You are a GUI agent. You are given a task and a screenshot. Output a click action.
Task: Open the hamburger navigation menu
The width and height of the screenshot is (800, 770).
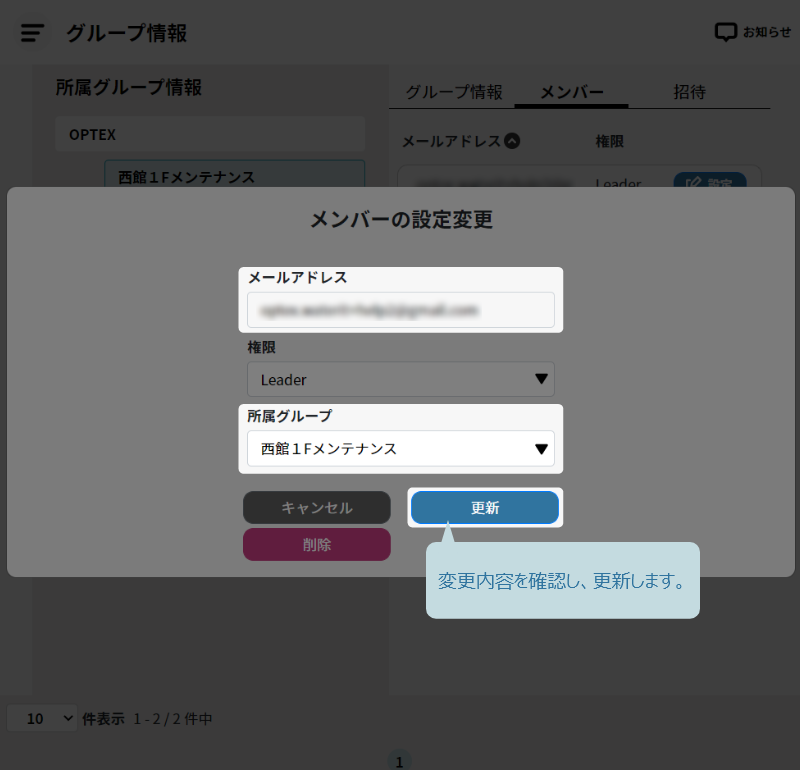pyautogui.click(x=32, y=33)
